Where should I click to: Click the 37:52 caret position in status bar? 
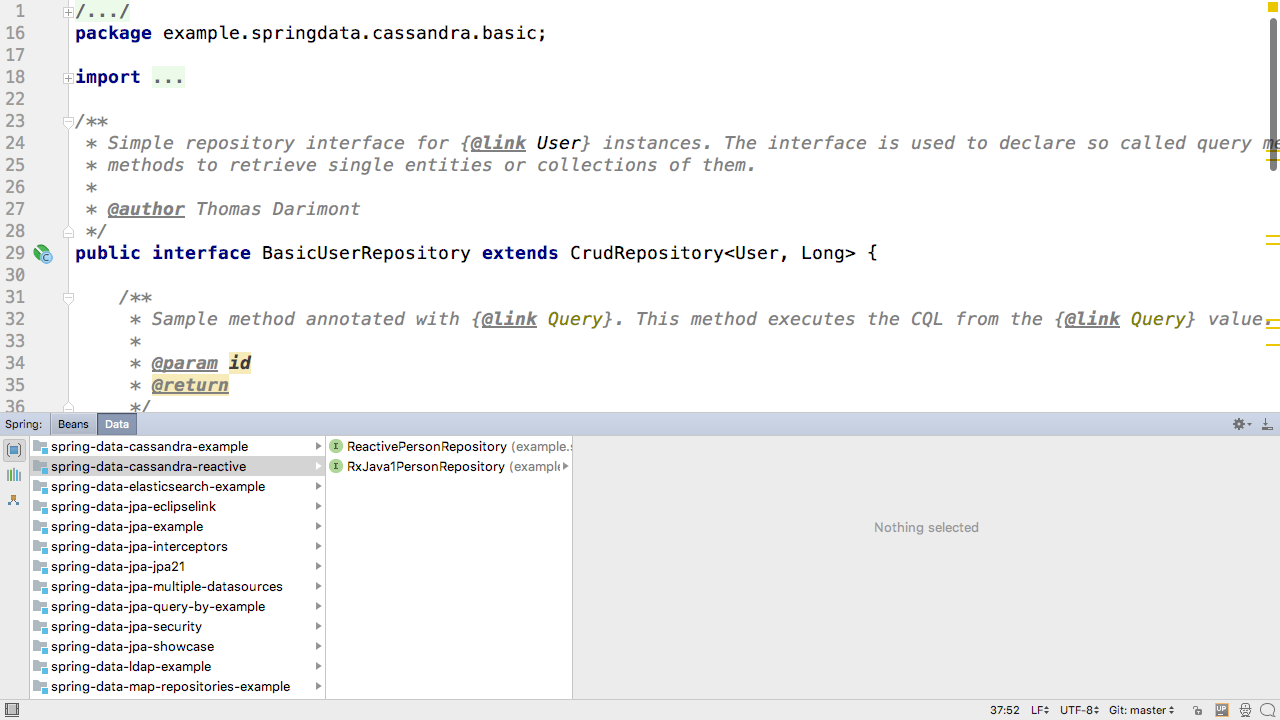(1003, 709)
